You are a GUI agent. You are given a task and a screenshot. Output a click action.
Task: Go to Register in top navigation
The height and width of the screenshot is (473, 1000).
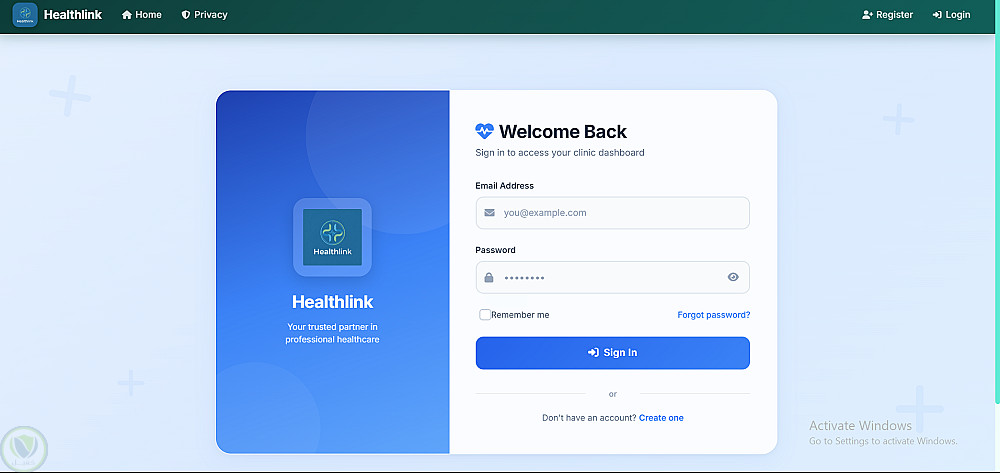[x=887, y=15]
